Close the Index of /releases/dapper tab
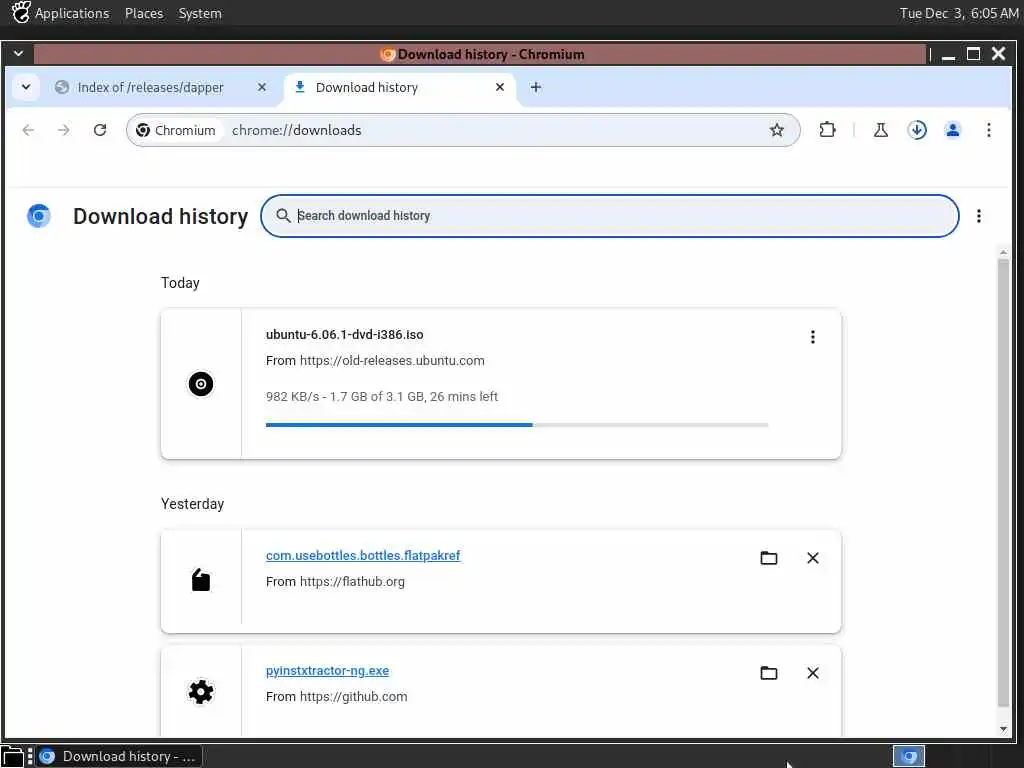The image size is (1024, 768). coord(261,87)
